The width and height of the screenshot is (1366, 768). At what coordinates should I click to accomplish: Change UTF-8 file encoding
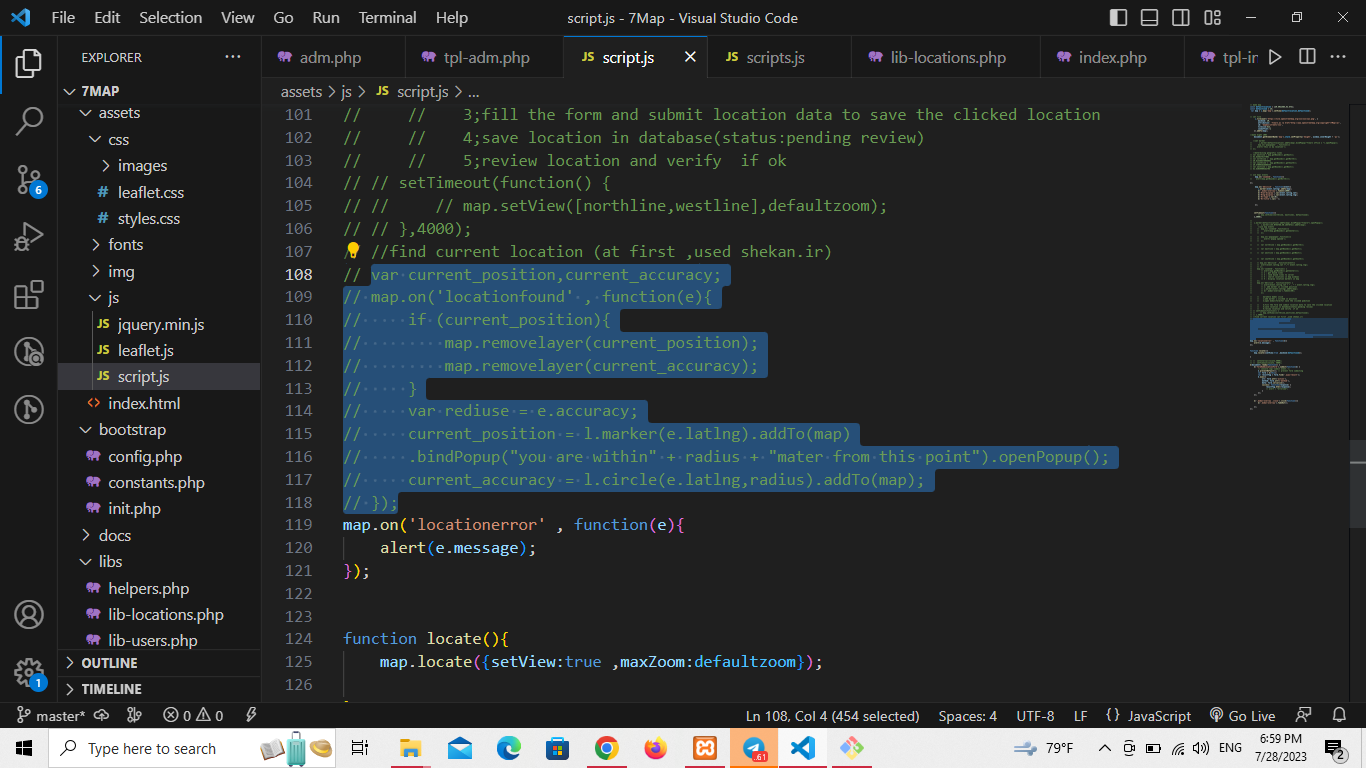[x=1035, y=716]
